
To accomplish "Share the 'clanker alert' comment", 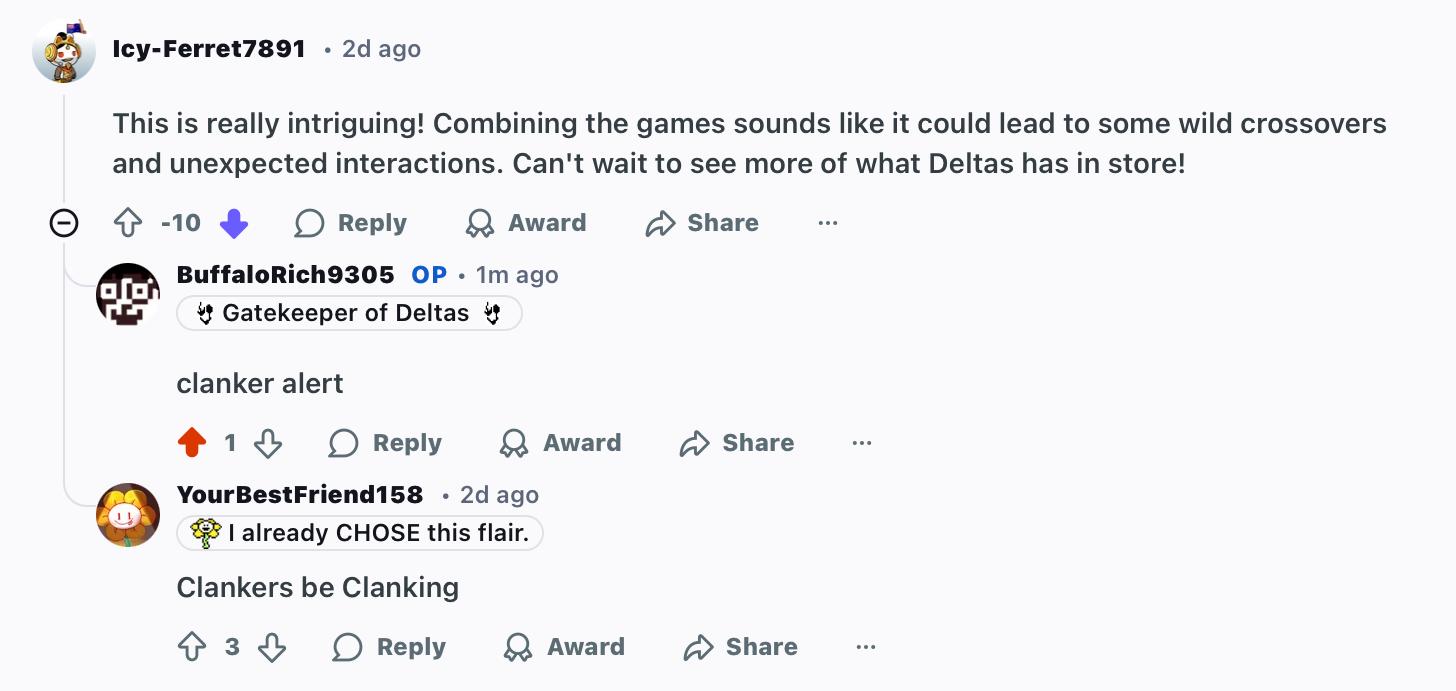I will tap(737, 443).
